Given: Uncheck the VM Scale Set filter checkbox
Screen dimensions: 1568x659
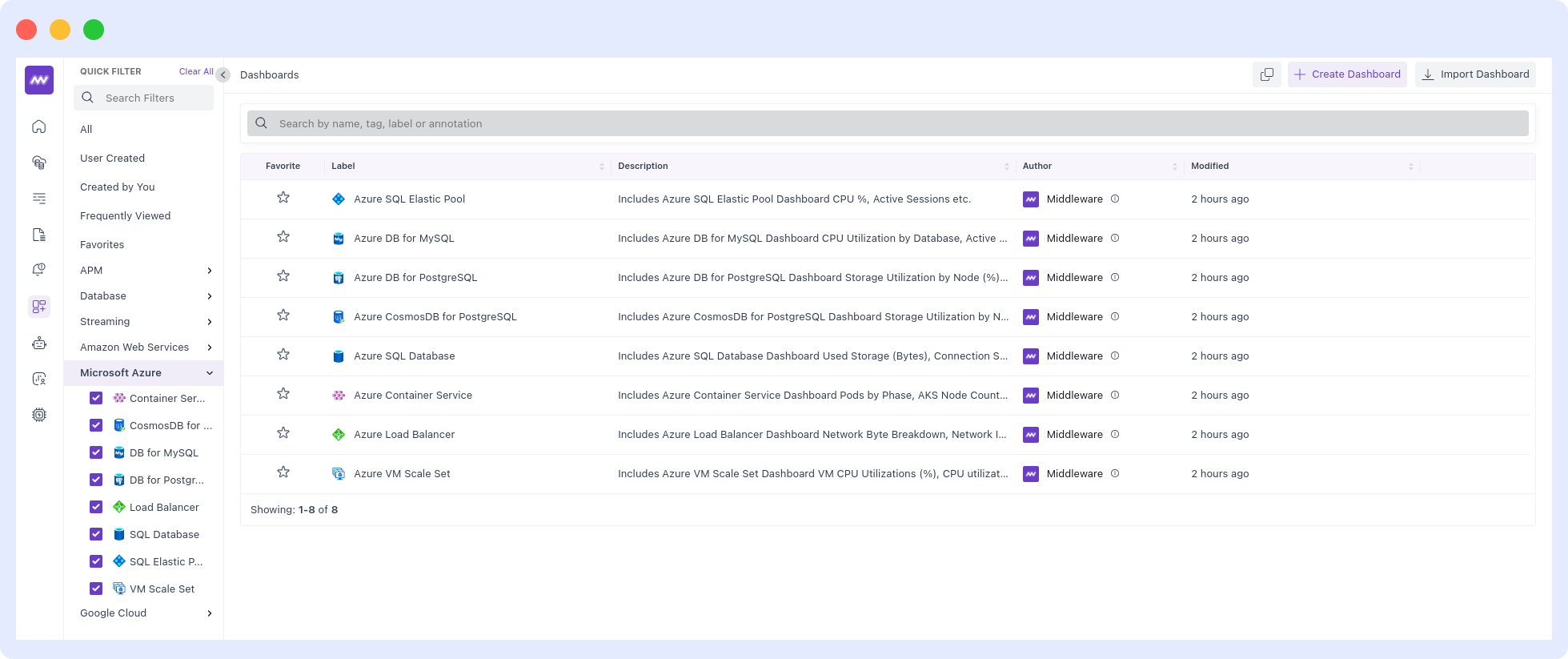Looking at the screenshot, I should pyautogui.click(x=96, y=589).
